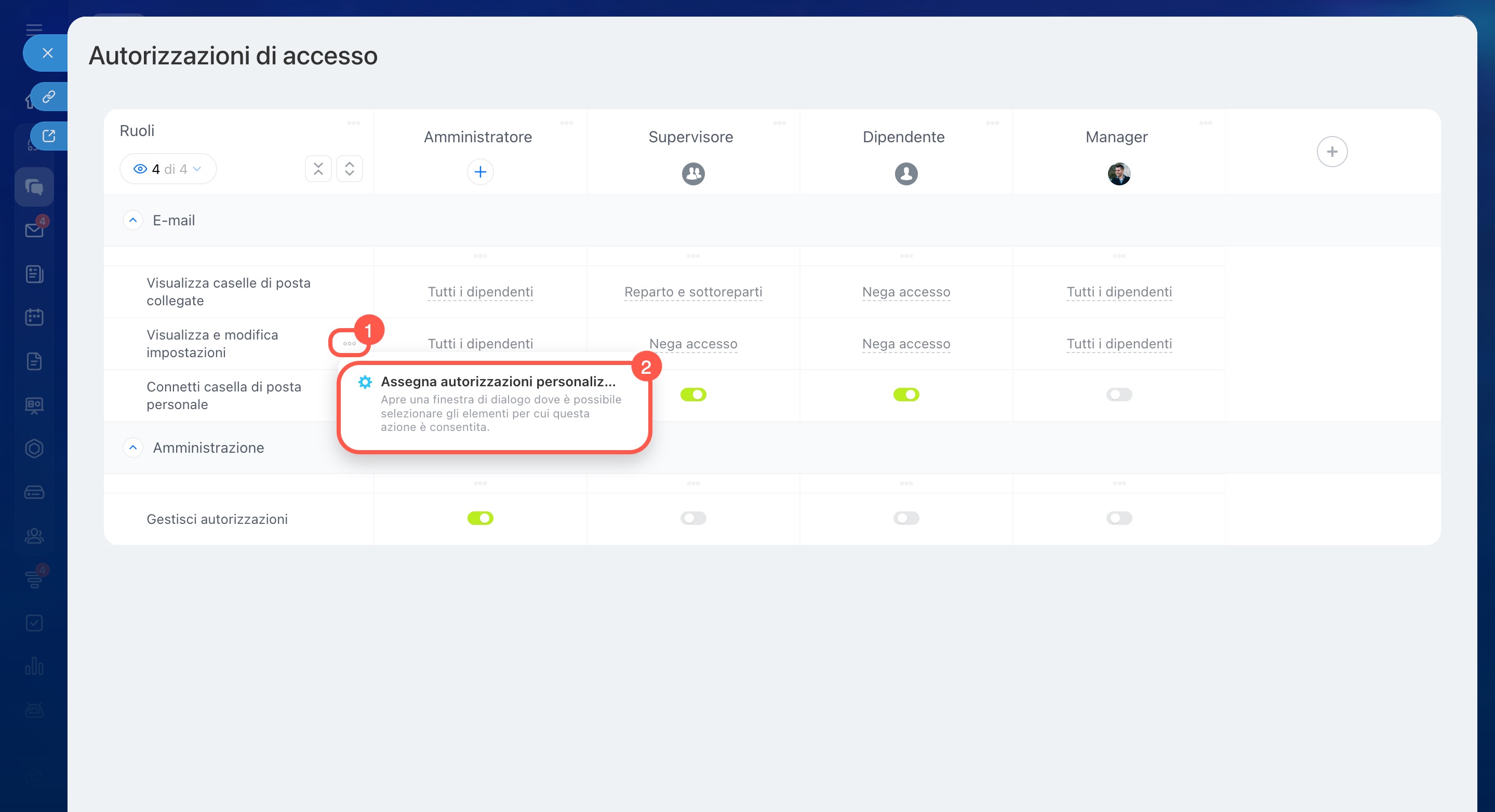Disable Gestisci autorizzazioni for Amministratore
The width and height of the screenshot is (1495, 812).
pyautogui.click(x=480, y=518)
